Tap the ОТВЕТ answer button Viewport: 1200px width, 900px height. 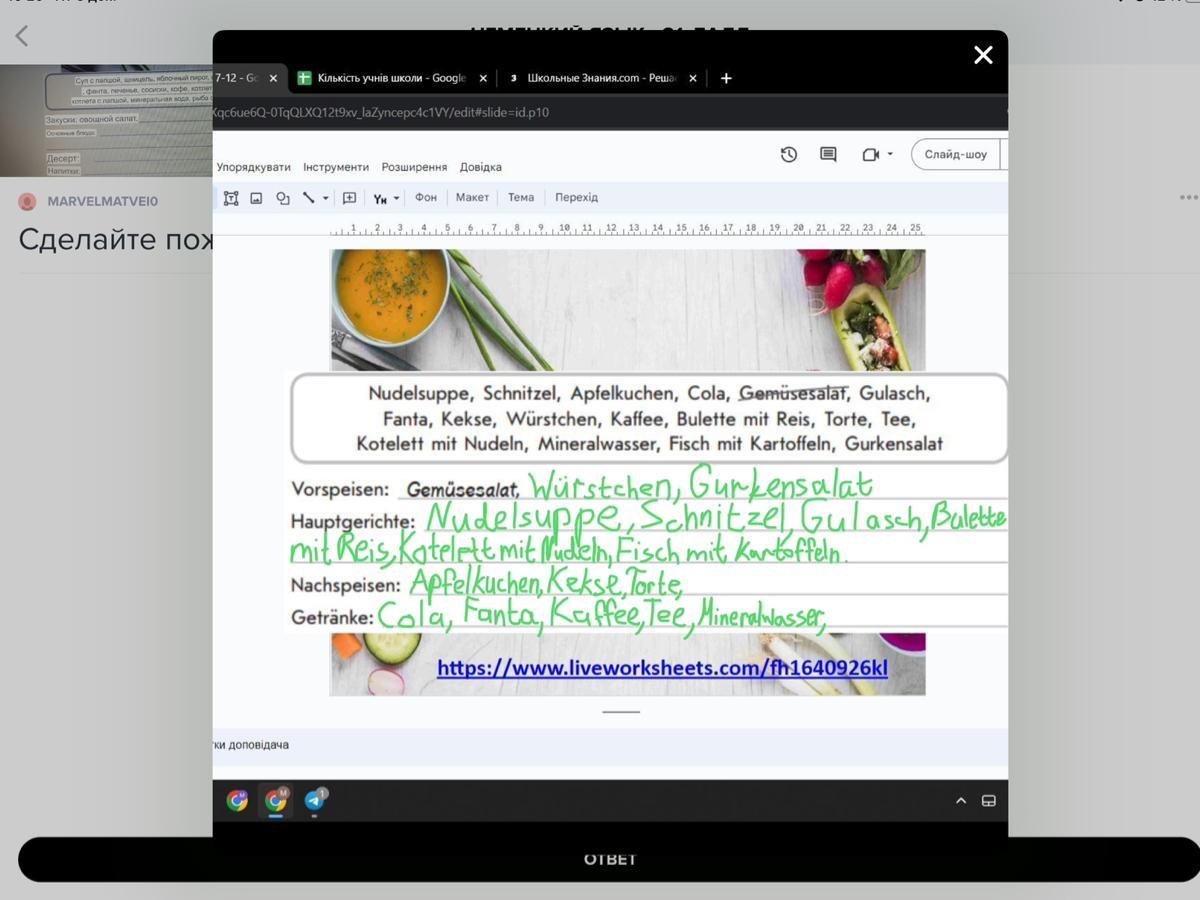point(609,859)
